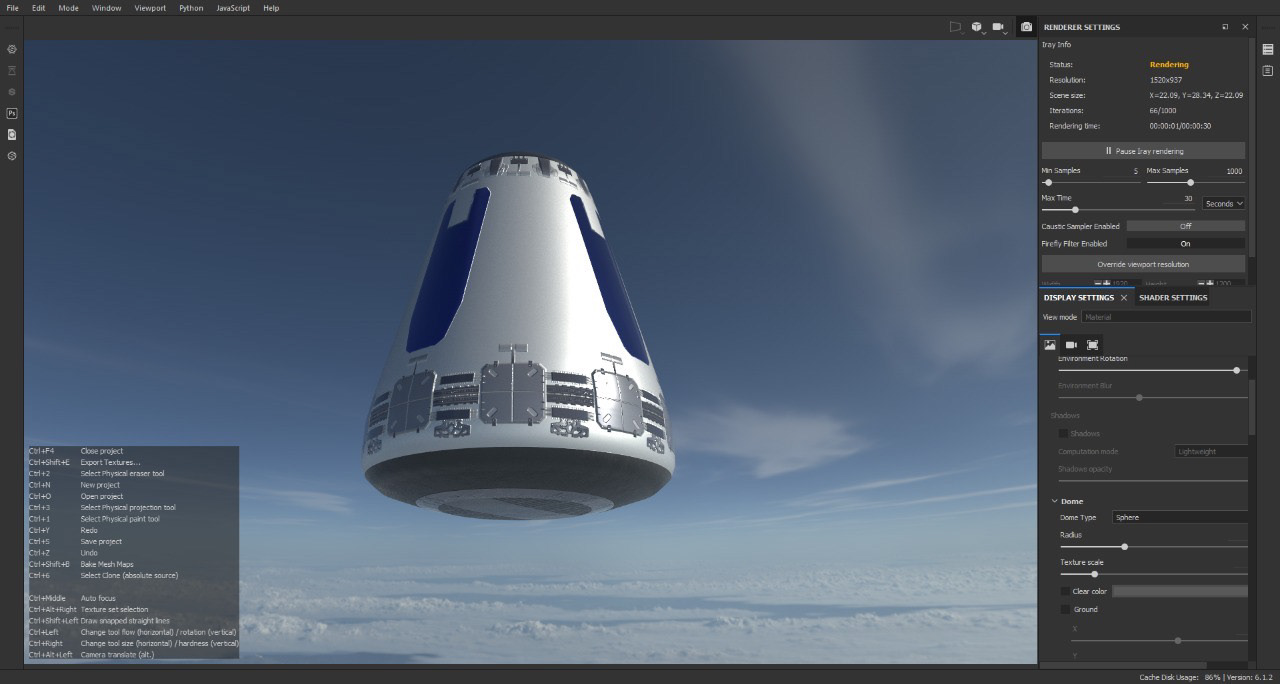The image size is (1280, 684).
Task: Open the camera settings icon in Display Settings
Action: pyautogui.click(x=1071, y=345)
